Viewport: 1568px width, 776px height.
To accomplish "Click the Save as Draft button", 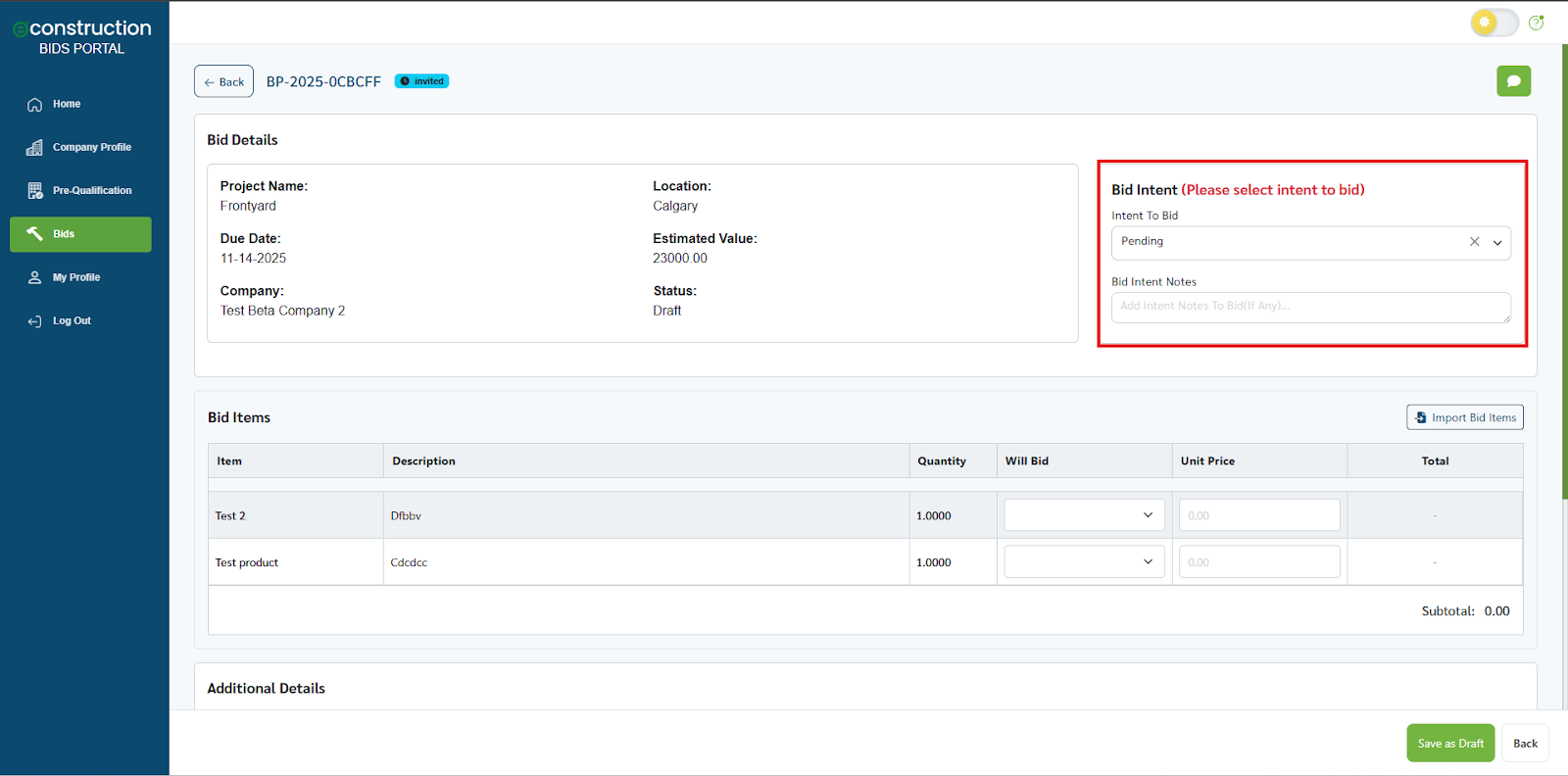I will [1450, 744].
